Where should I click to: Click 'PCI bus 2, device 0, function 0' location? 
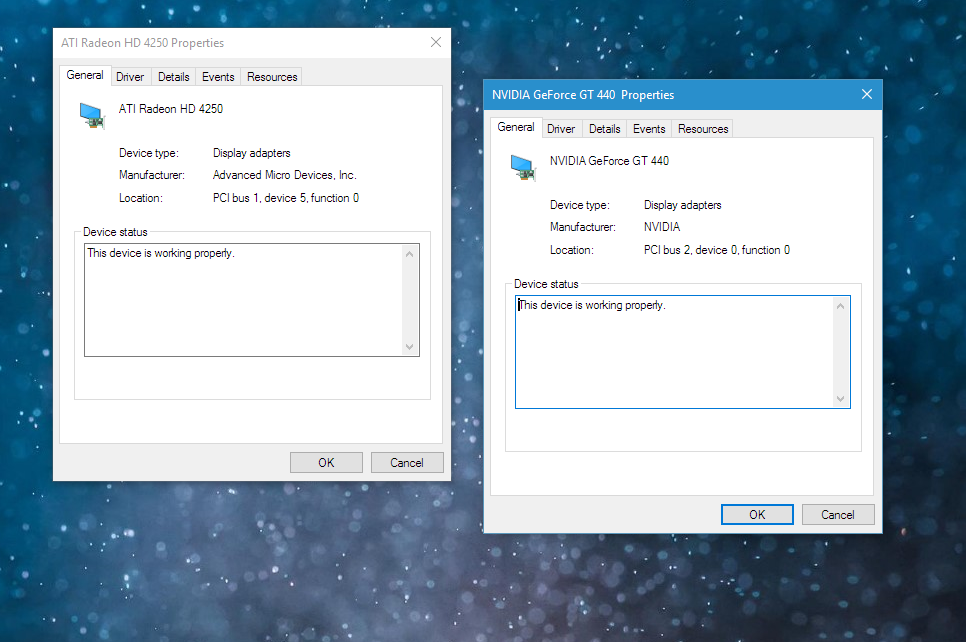click(717, 250)
